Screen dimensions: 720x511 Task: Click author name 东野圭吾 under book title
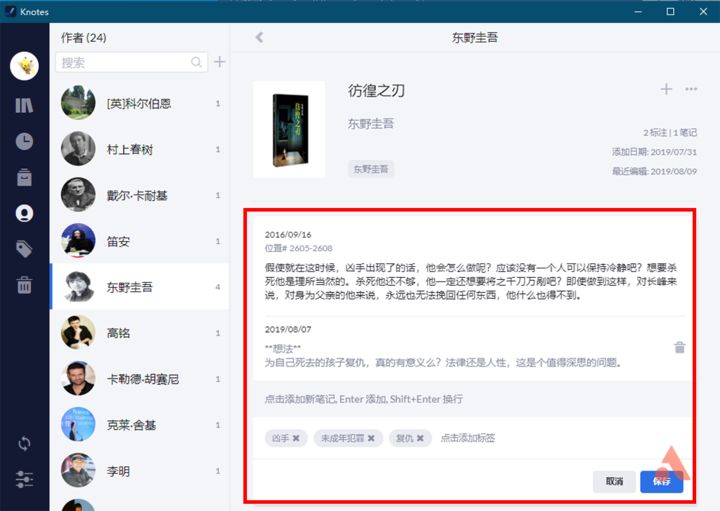(371, 124)
